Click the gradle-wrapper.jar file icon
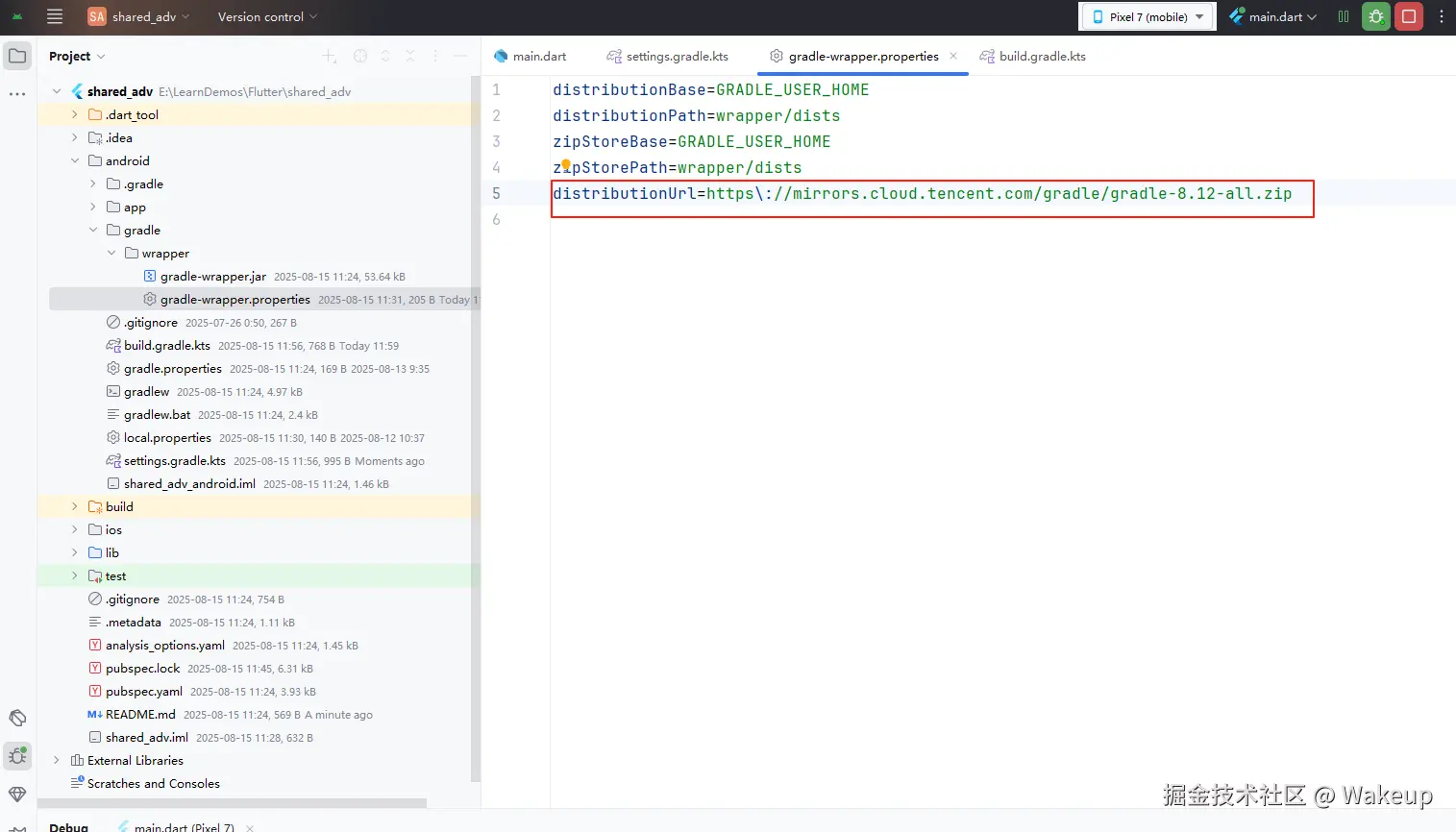The width and height of the screenshot is (1456, 832). click(x=150, y=276)
